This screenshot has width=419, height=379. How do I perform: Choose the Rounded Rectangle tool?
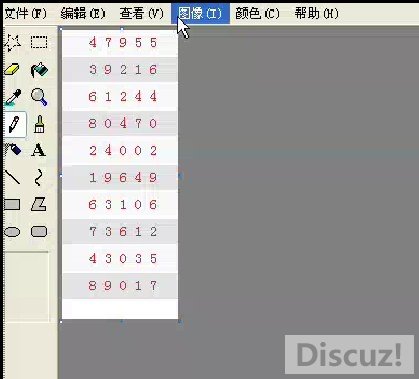(39, 231)
